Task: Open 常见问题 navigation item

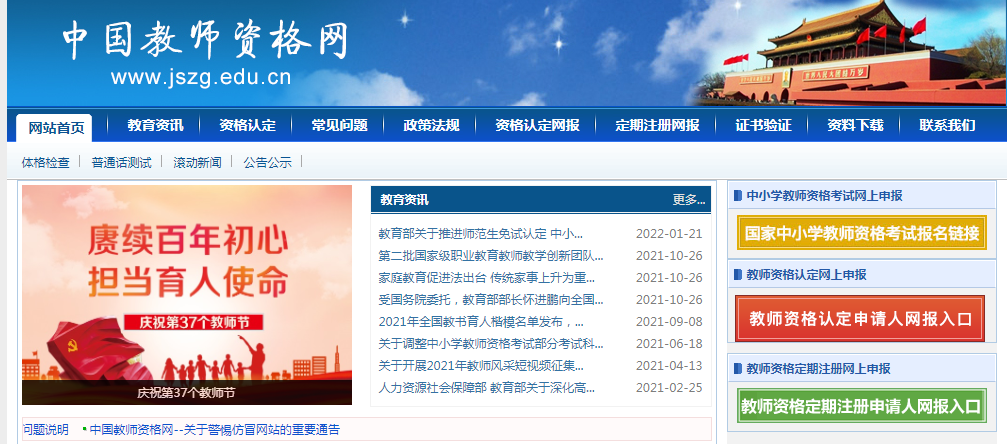Action: click(339, 125)
